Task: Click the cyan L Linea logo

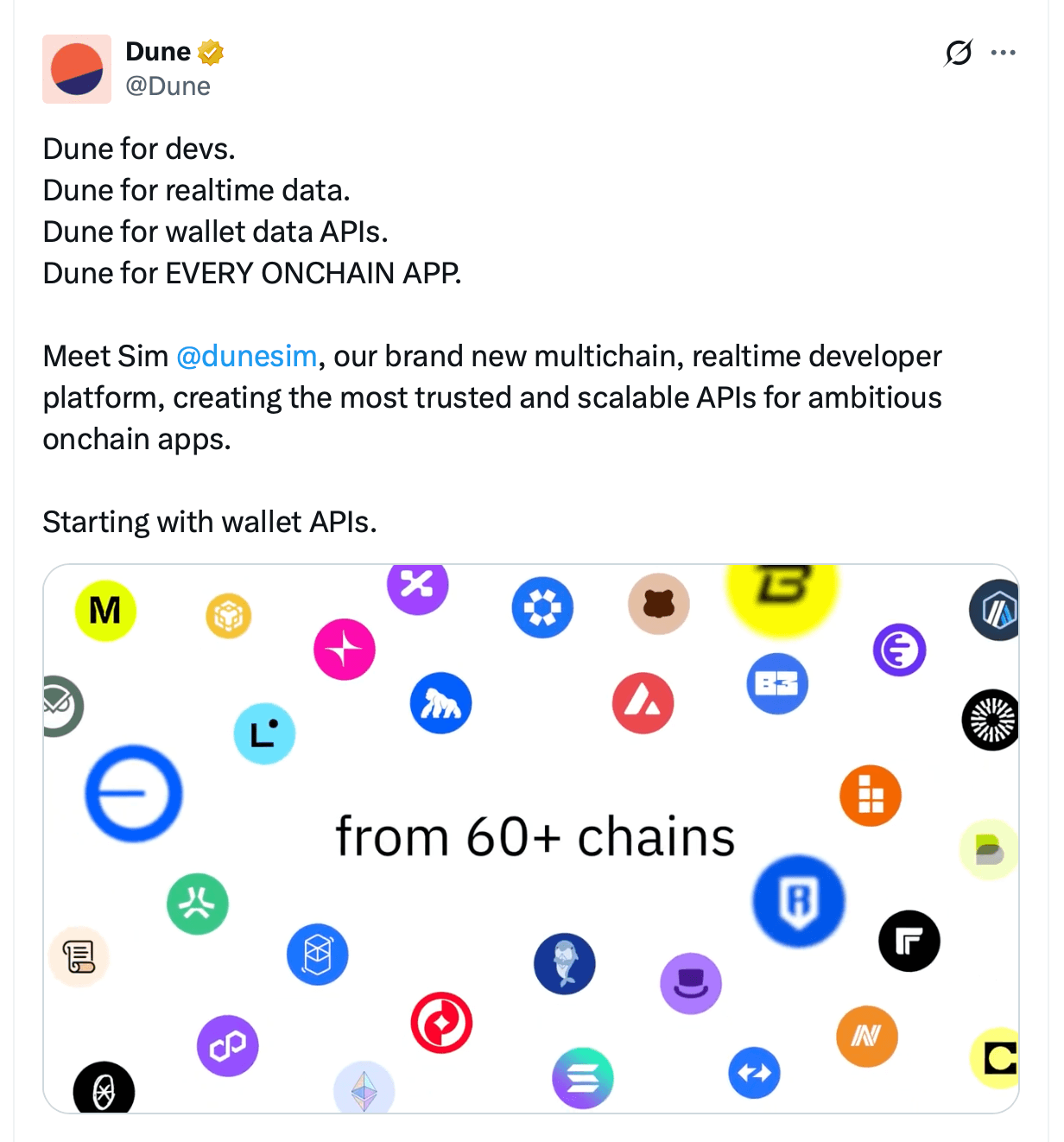Action: tap(264, 733)
